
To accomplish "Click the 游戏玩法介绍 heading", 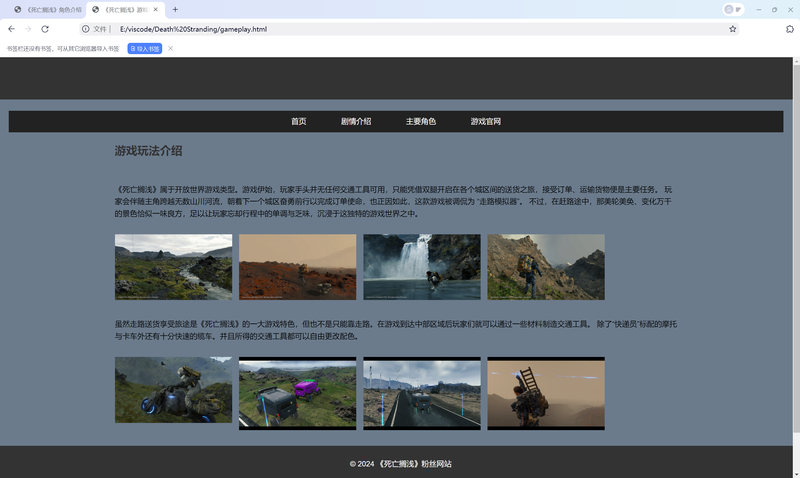I will tap(148, 150).
